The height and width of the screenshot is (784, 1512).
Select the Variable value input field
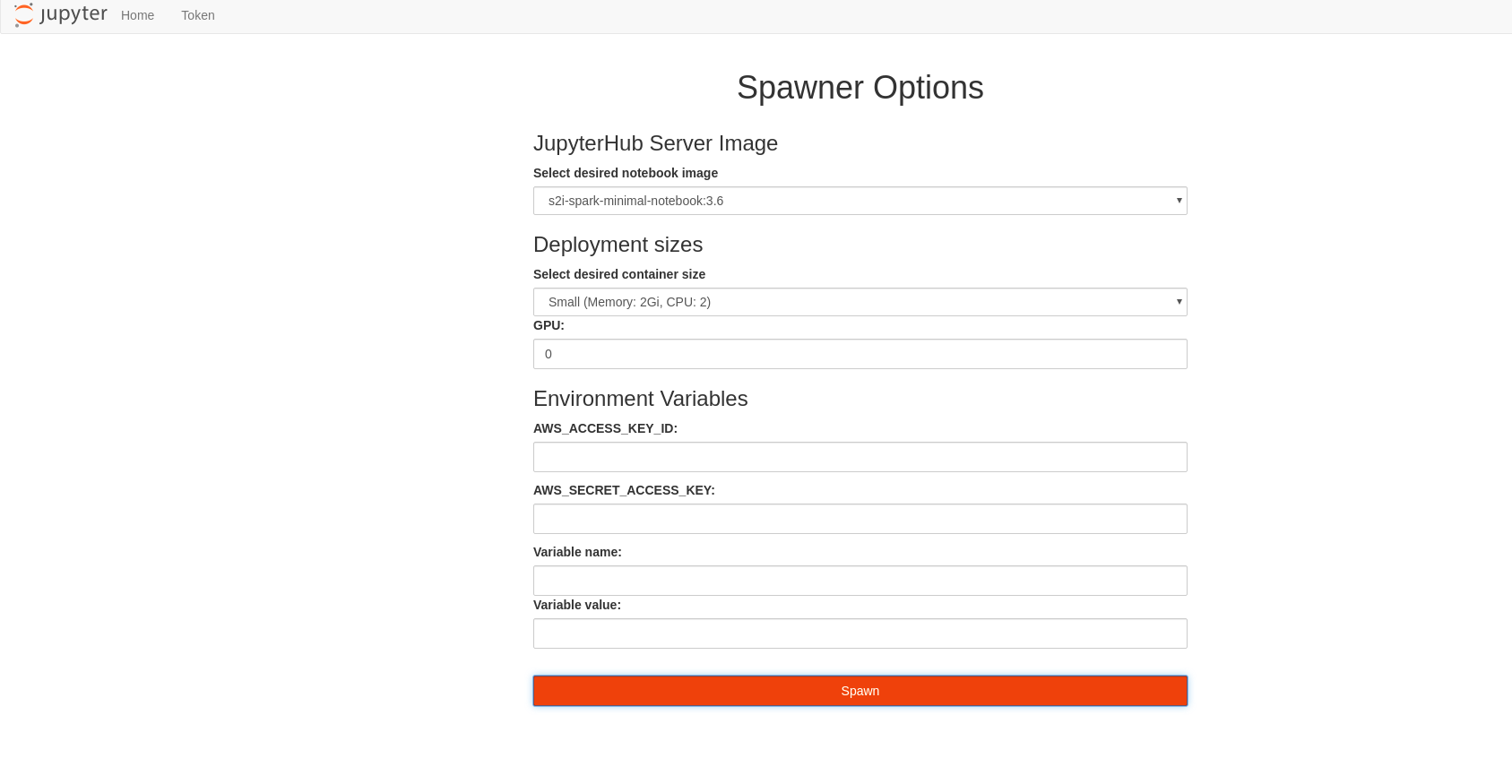tap(860, 633)
